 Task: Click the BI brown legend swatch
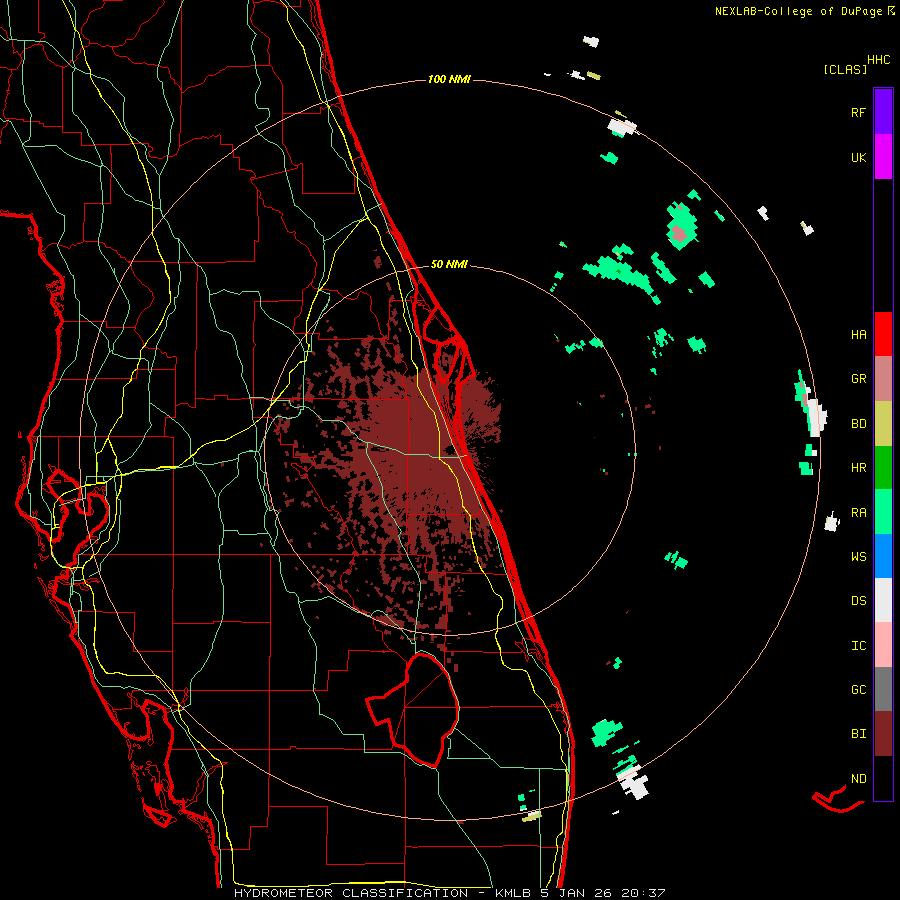pyautogui.click(x=883, y=734)
